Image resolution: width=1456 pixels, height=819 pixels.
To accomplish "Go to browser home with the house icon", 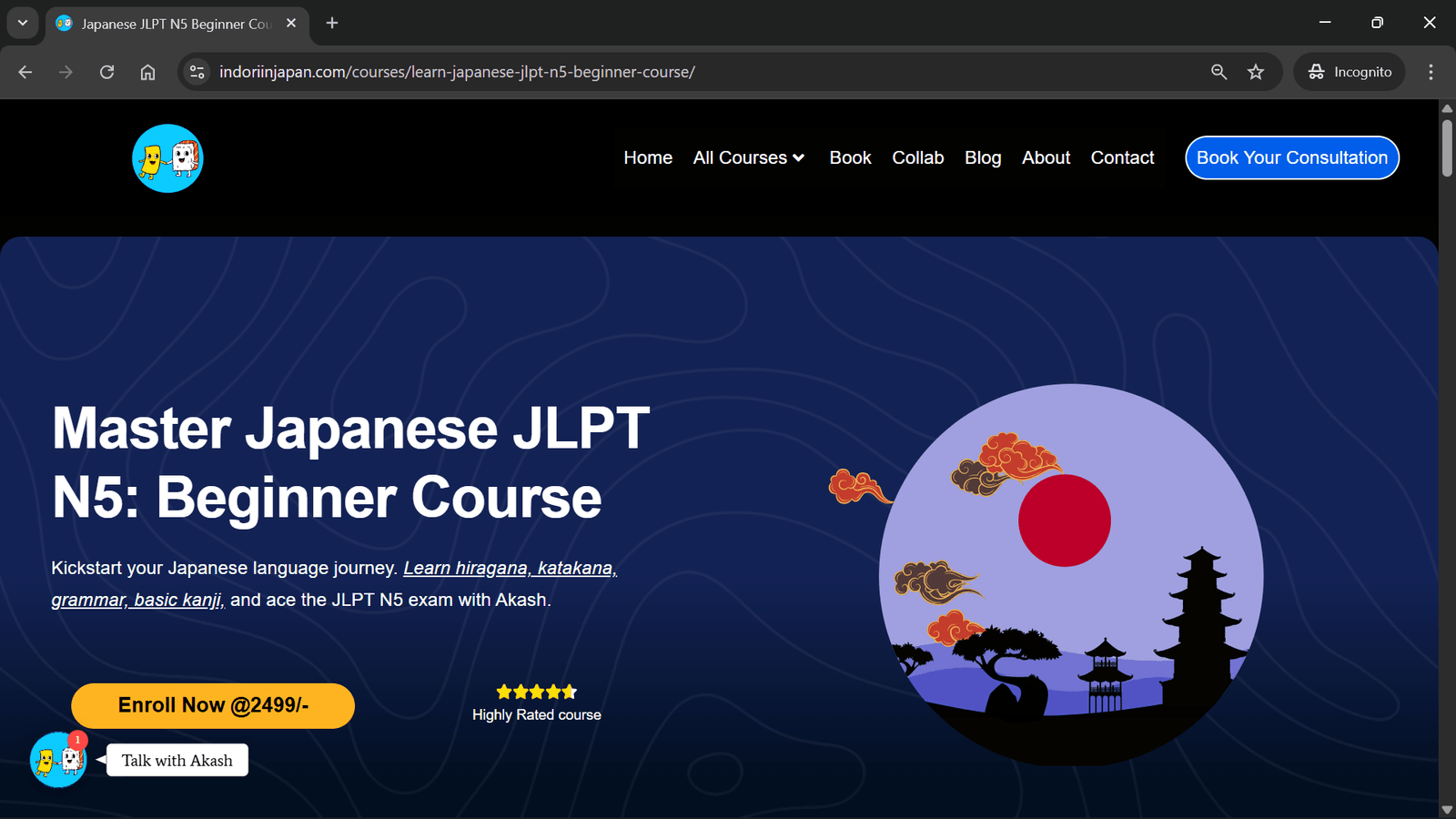I will (x=147, y=72).
